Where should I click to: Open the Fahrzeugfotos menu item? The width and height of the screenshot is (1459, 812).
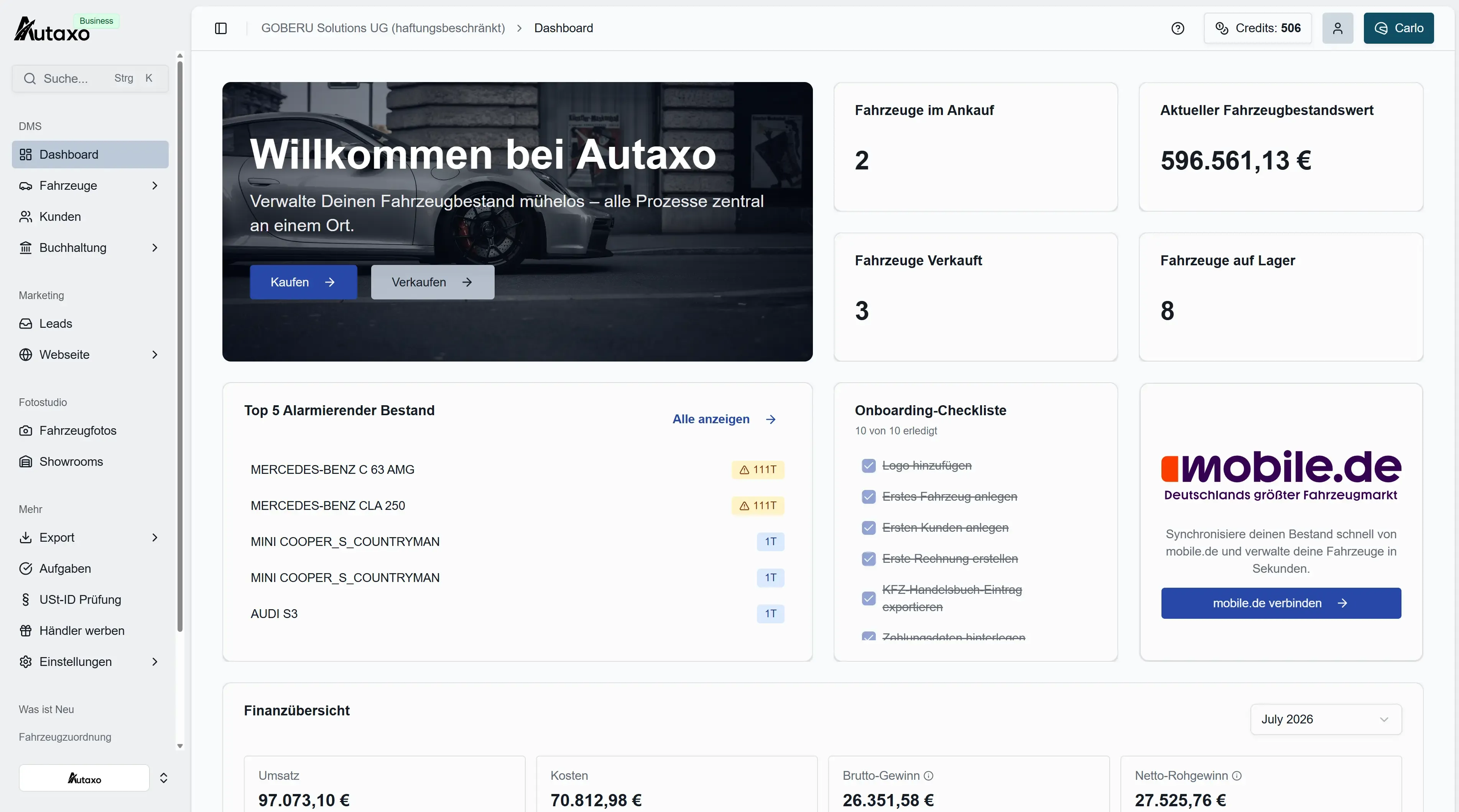tap(90, 431)
